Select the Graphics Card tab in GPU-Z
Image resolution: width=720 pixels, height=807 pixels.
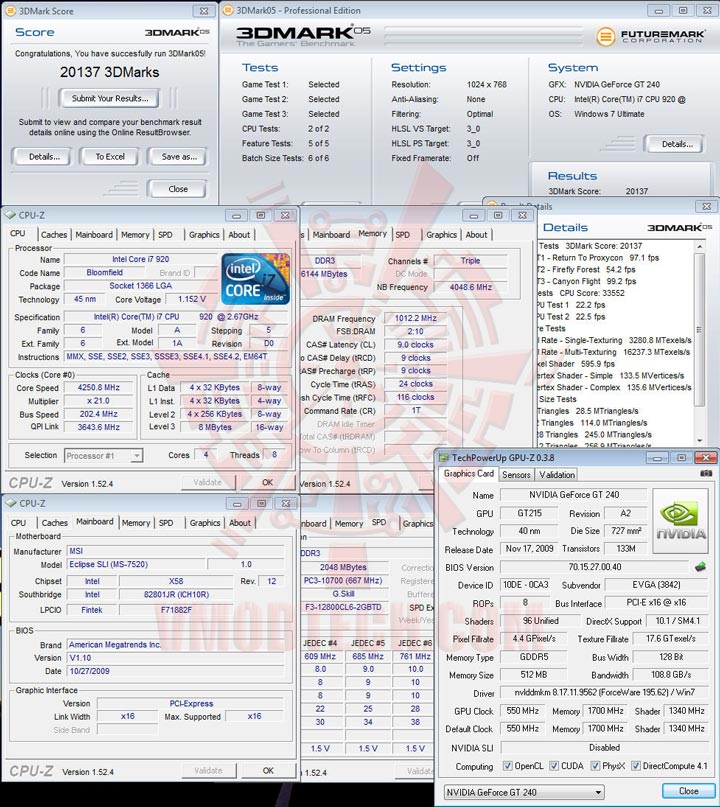coord(468,473)
